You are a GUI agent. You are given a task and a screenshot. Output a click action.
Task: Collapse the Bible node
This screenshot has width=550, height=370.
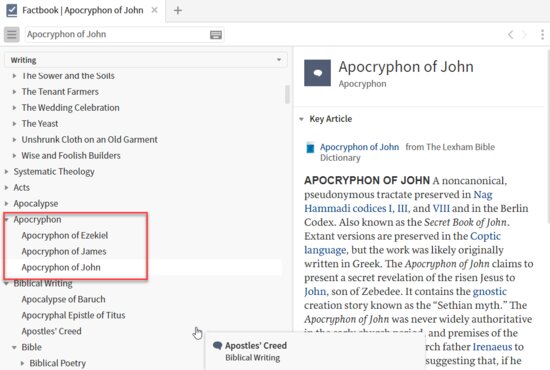point(14,347)
